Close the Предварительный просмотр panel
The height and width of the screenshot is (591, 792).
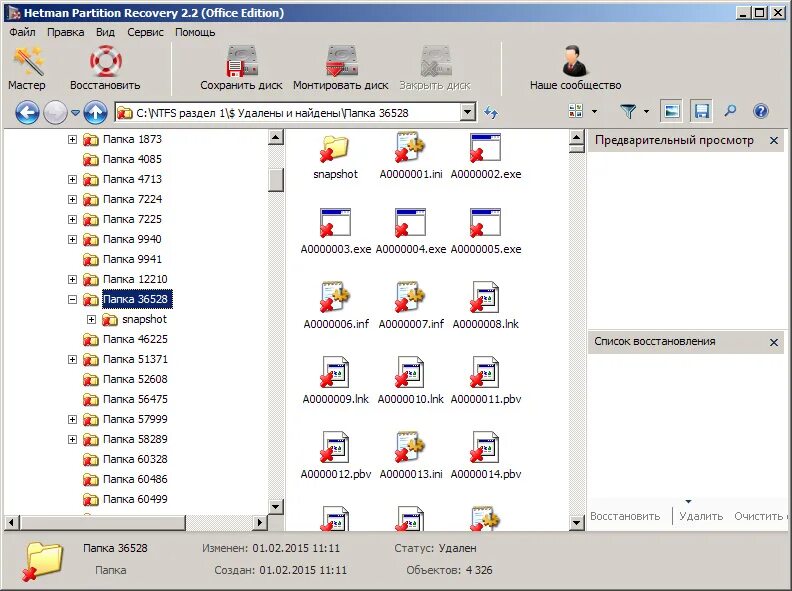[x=774, y=141]
